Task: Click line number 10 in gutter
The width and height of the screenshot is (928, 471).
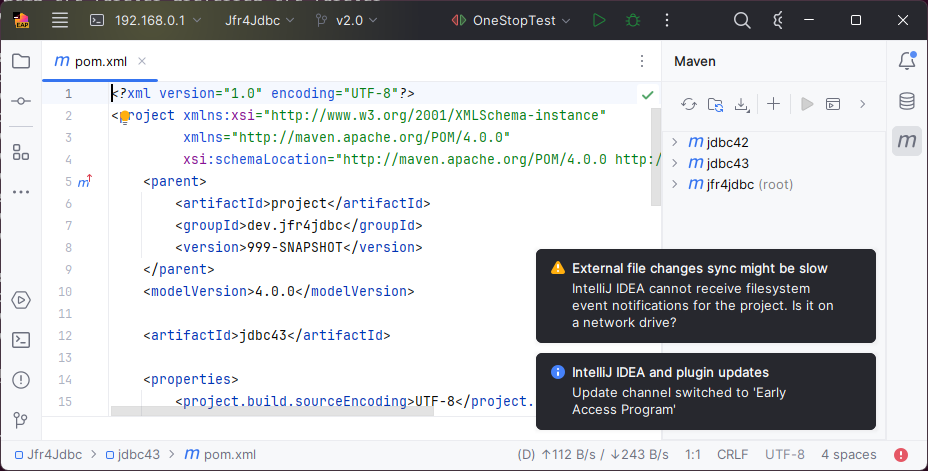Action: pos(65,292)
